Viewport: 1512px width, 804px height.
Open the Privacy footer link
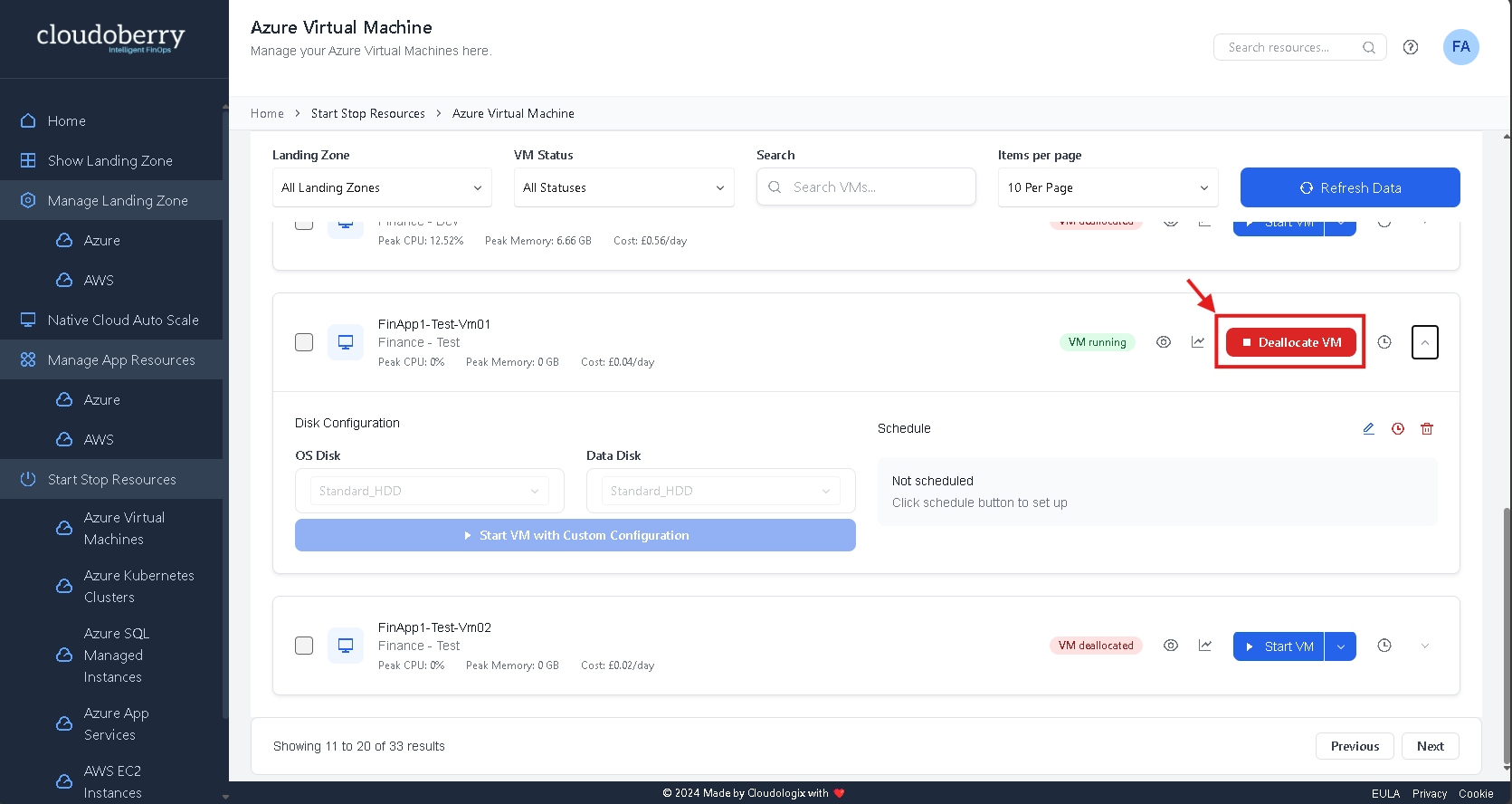pyautogui.click(x=1430, y=793)
